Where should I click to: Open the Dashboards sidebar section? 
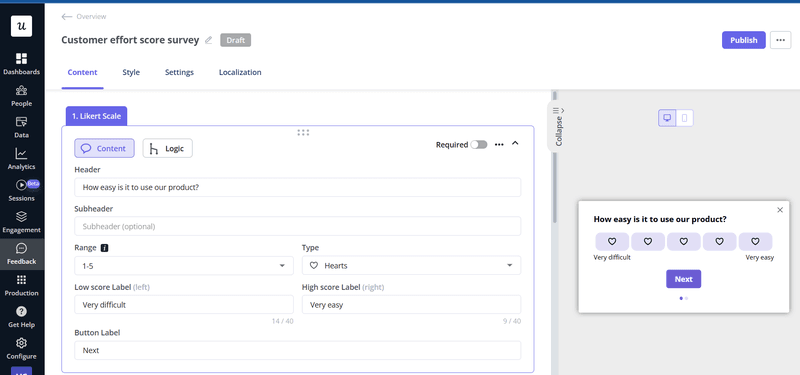(21, 64)
